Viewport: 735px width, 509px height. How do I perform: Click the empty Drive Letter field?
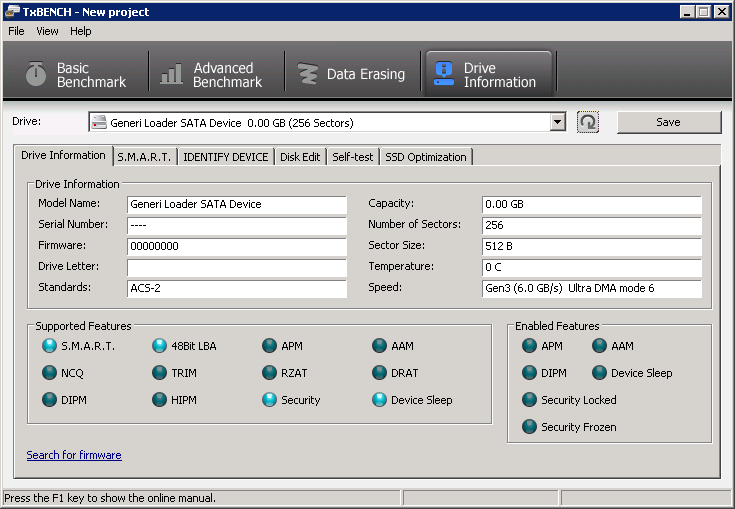point(237,267)
